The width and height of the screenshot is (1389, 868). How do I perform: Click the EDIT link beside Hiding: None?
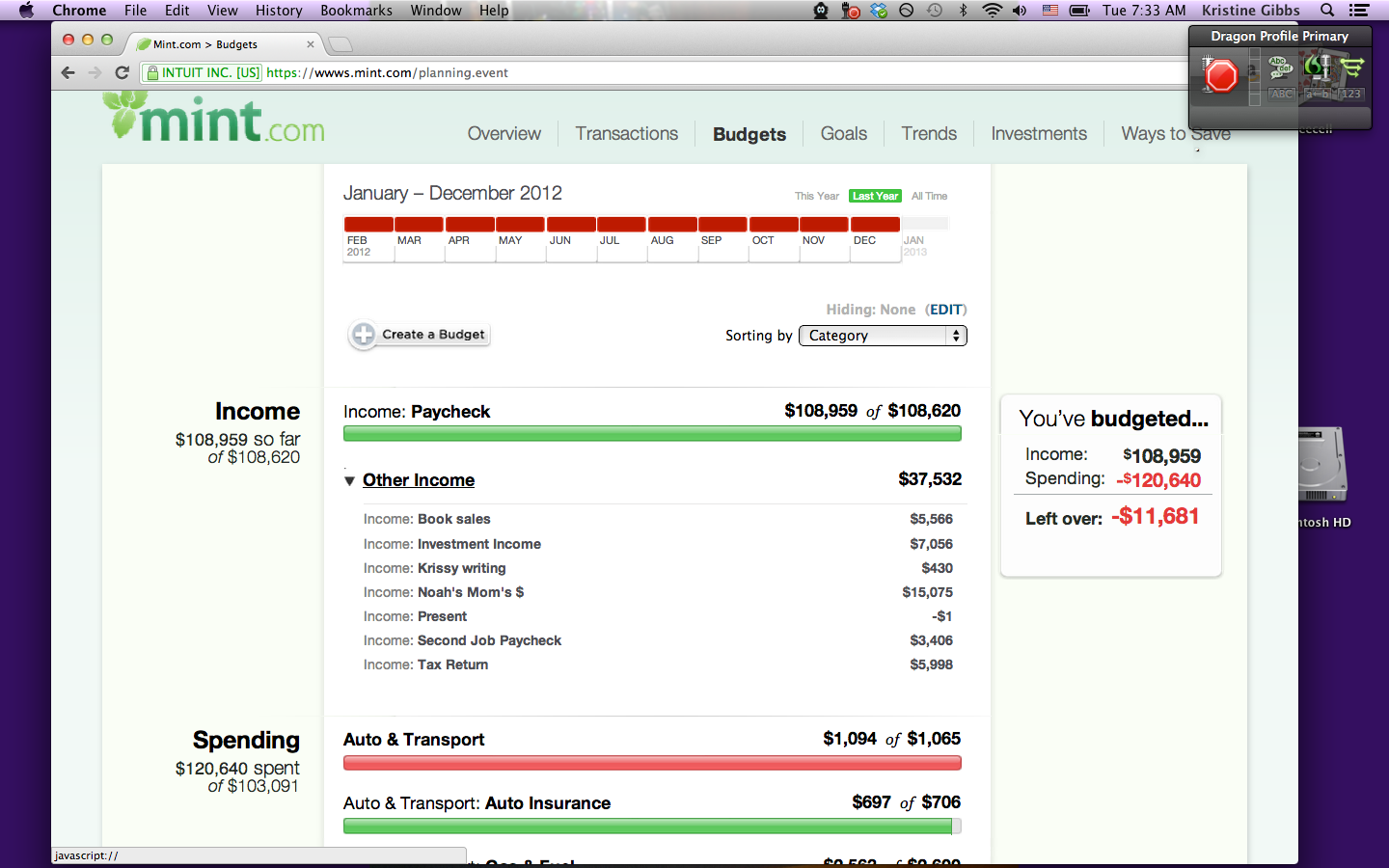(x=945, y=310)
